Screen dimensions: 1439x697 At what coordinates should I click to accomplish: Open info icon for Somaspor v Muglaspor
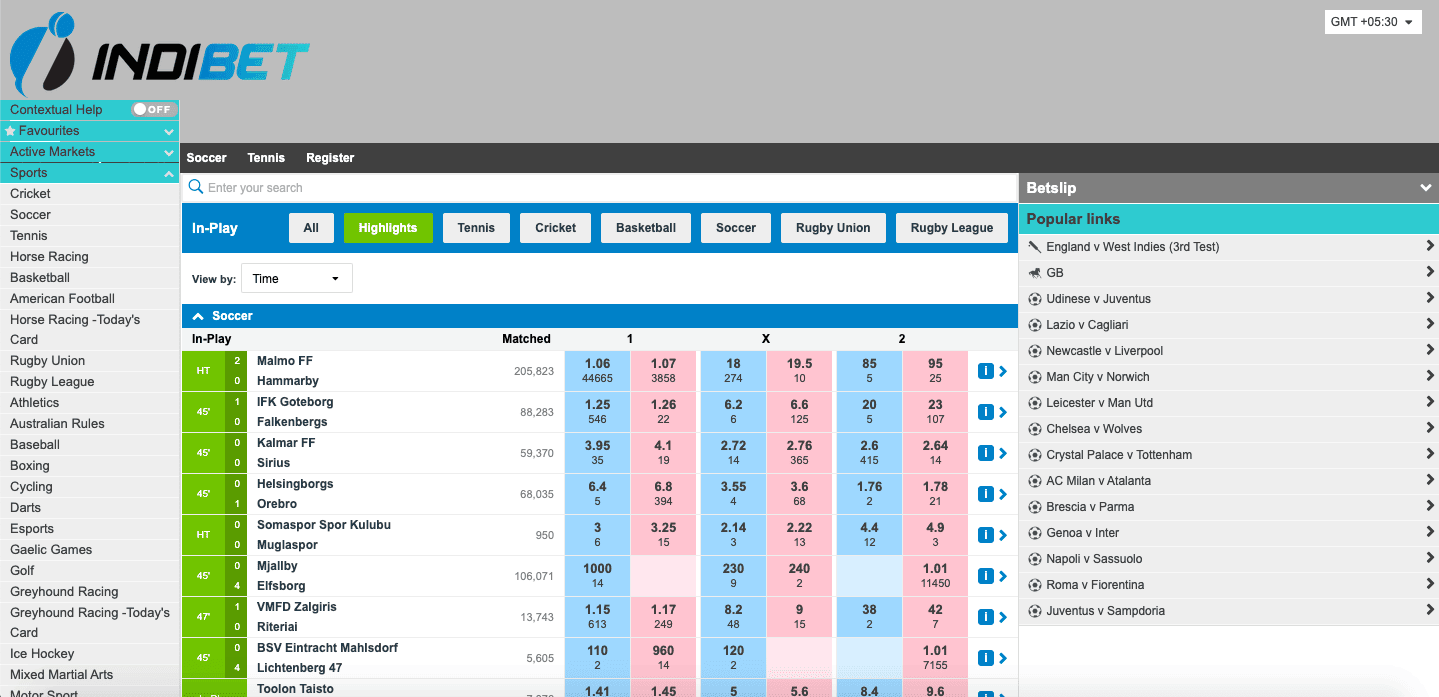coord(986,535)
